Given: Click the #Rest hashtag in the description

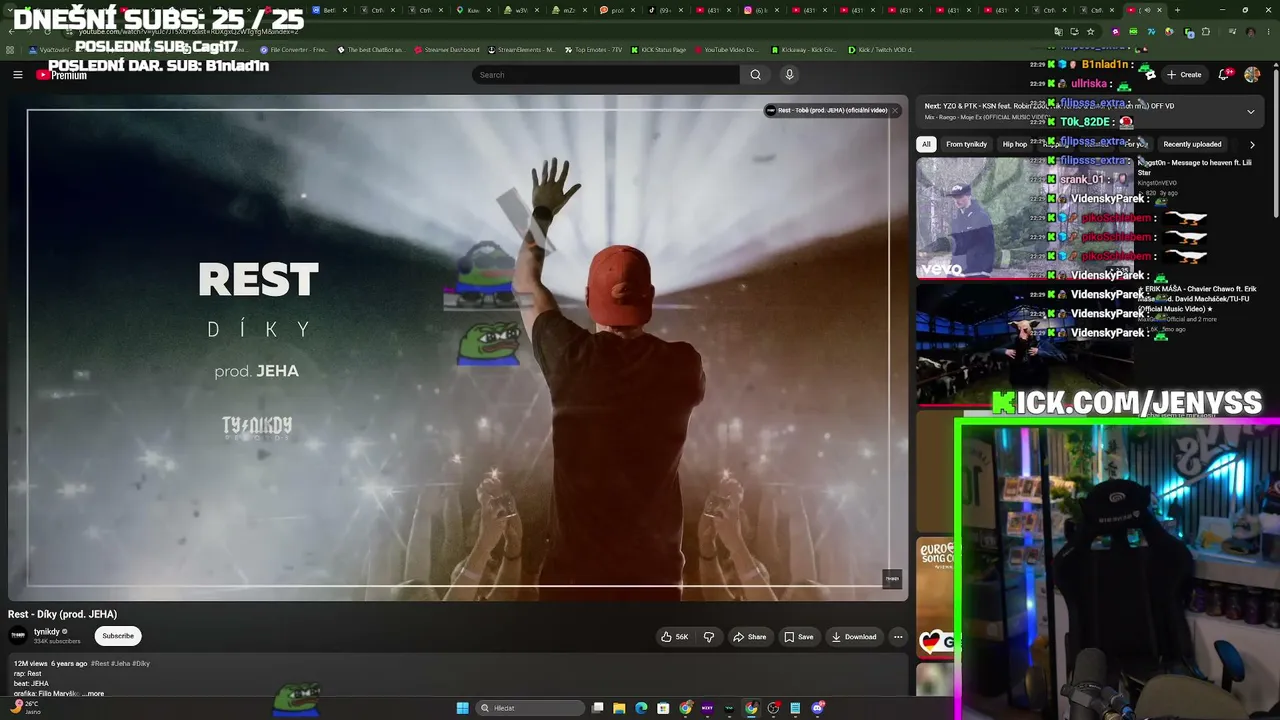Looking at the screenshot, I should pos(101,664).
